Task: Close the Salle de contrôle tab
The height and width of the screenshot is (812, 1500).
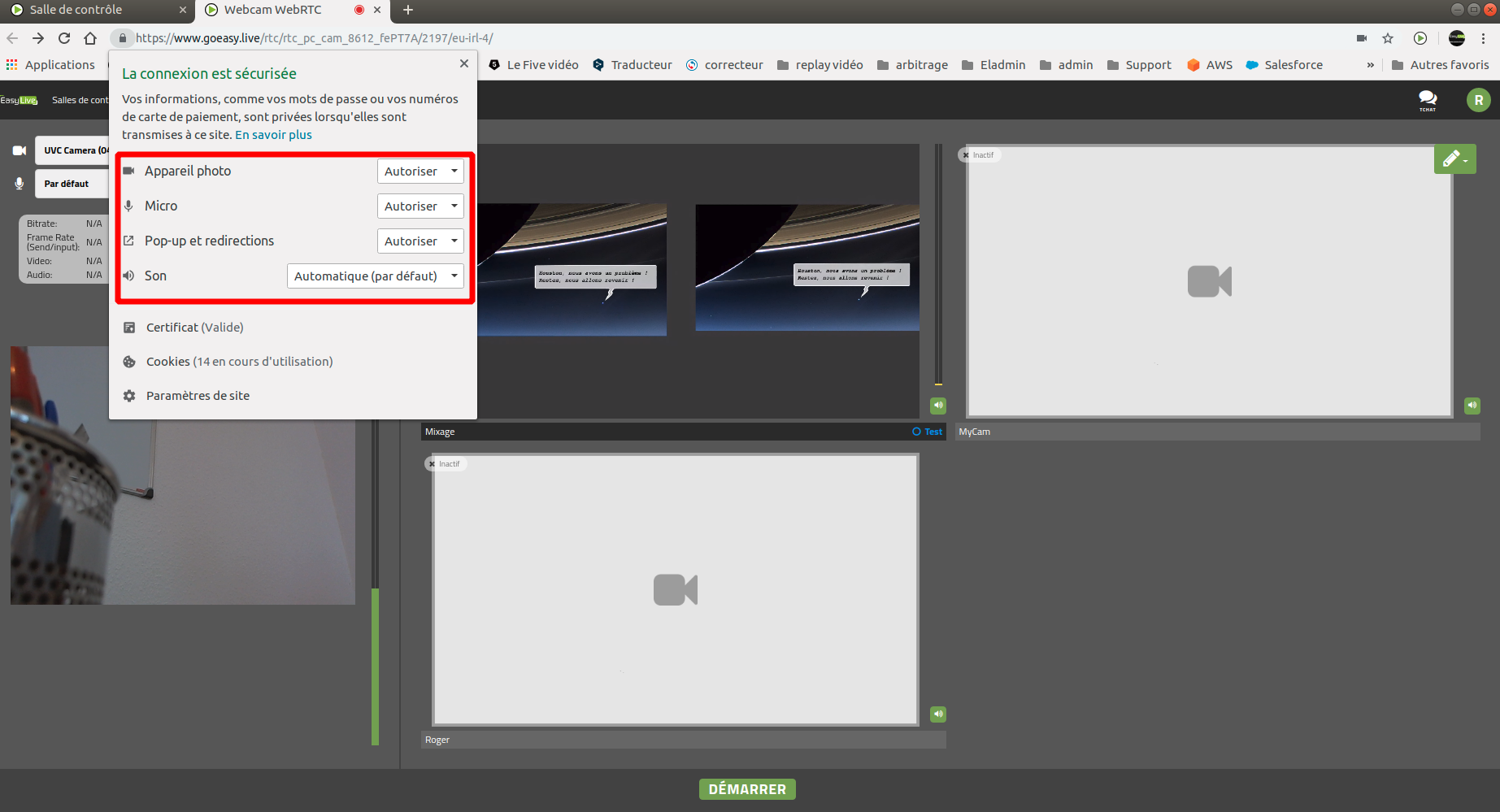Action: [x=183, y=10]
